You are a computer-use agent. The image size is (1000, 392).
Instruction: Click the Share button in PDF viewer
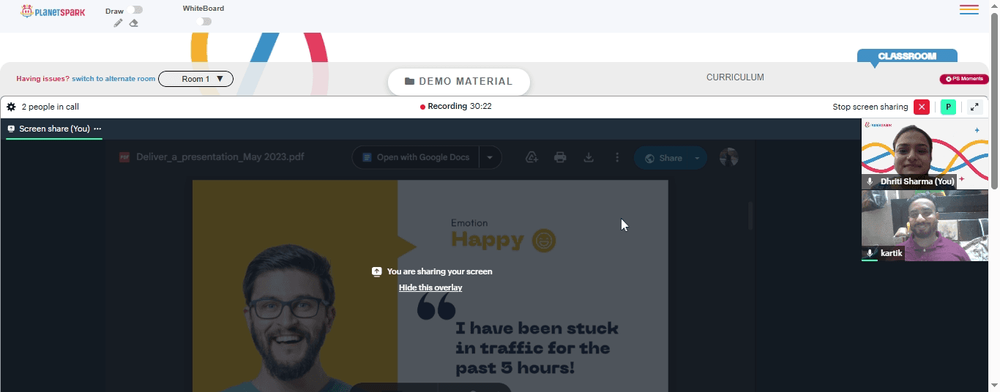663,158
